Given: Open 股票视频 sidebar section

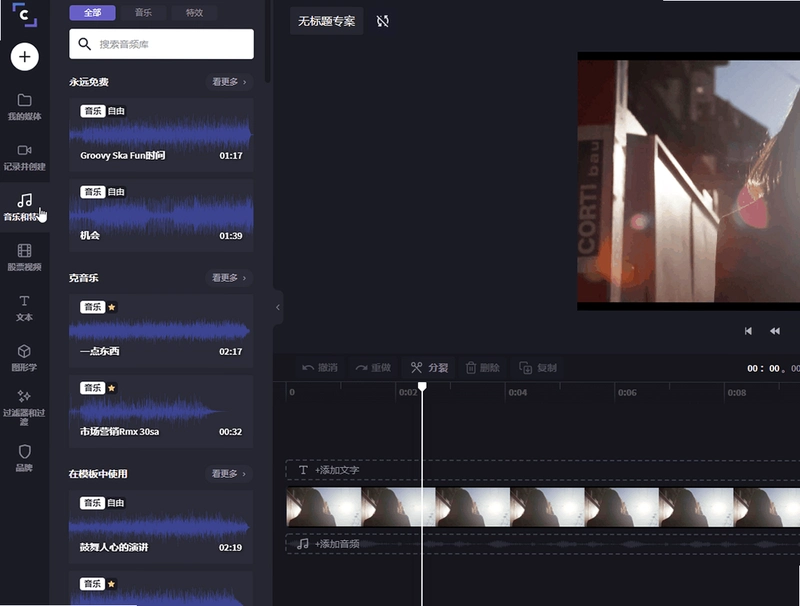Looking at the screenshot, I should (24, 257).
